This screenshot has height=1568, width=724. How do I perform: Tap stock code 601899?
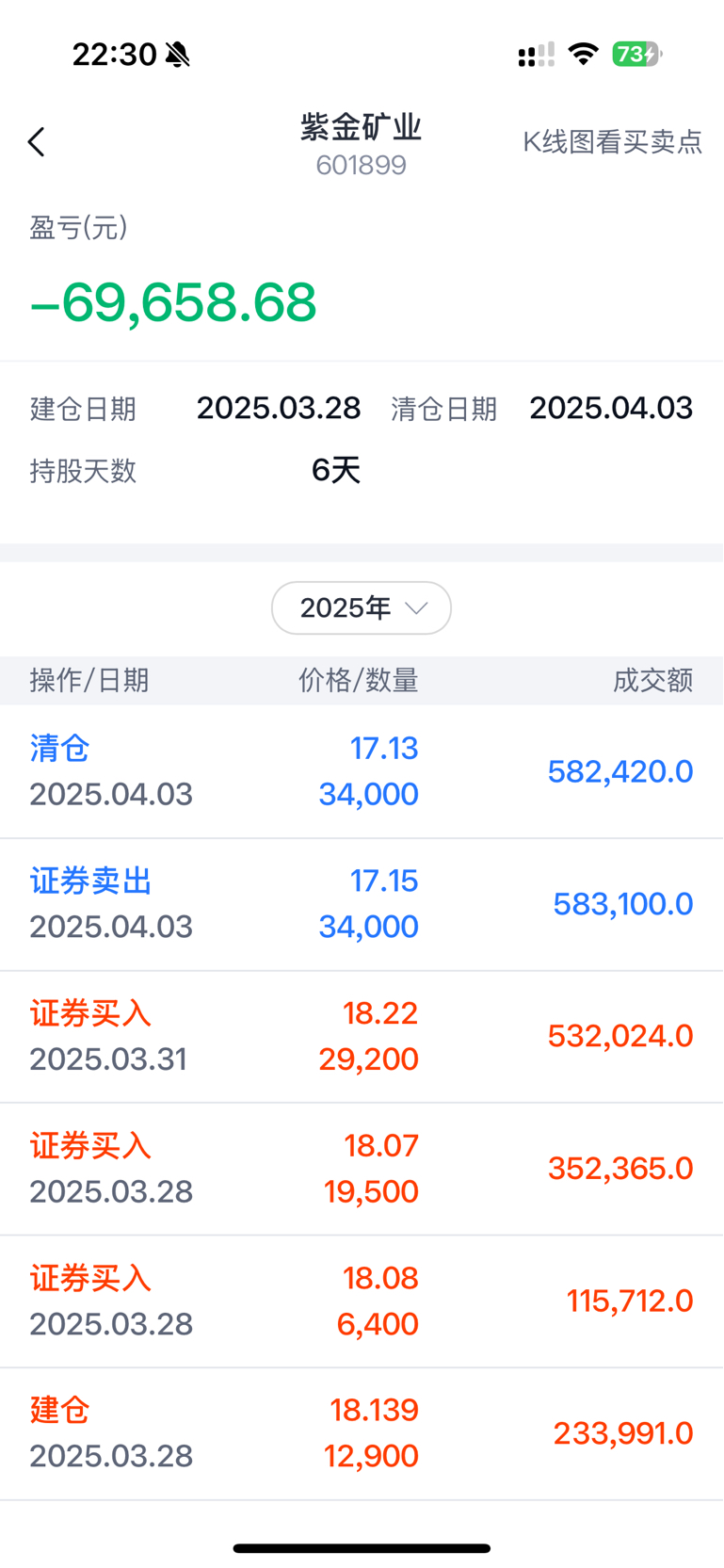362,166
